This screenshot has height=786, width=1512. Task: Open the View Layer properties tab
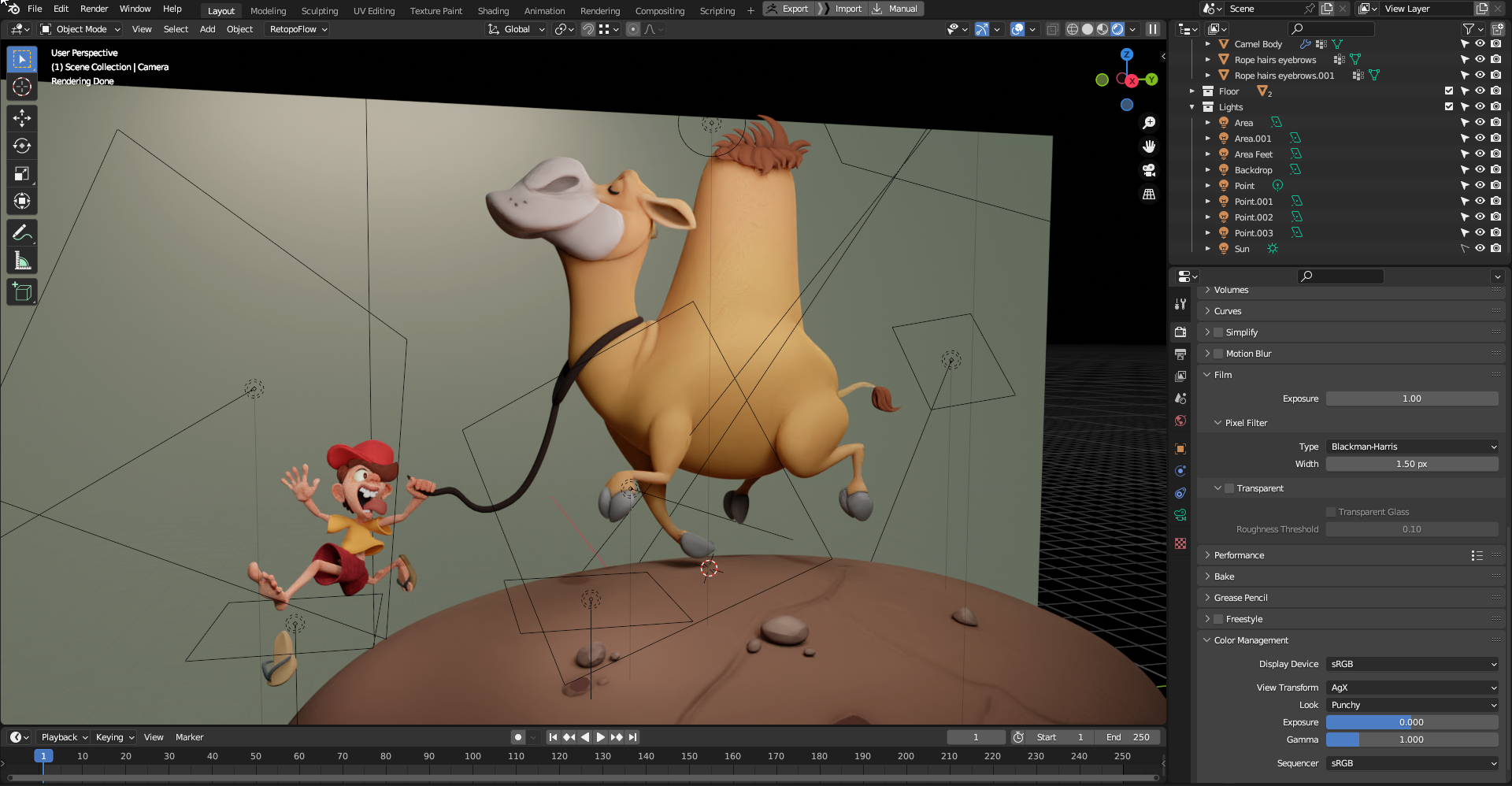(1180, 376)
